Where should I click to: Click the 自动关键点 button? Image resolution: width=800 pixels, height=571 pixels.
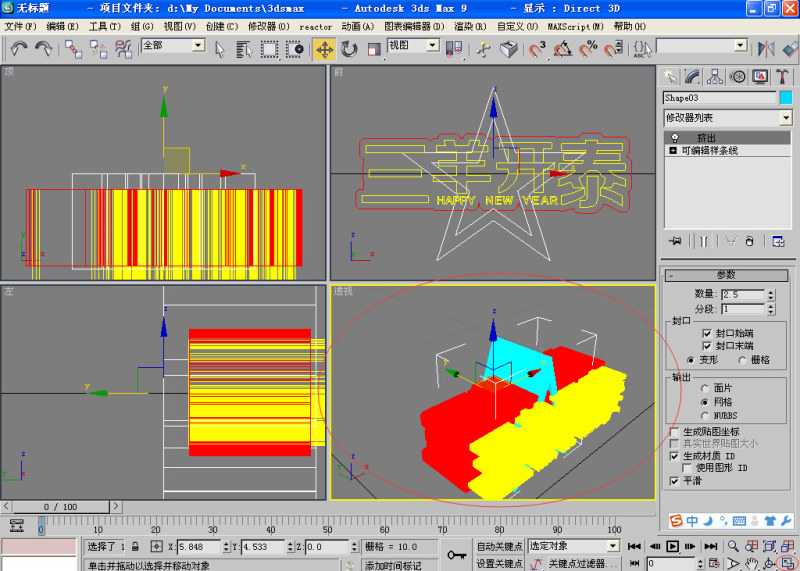pyautogui.click(x=499, y=547)
